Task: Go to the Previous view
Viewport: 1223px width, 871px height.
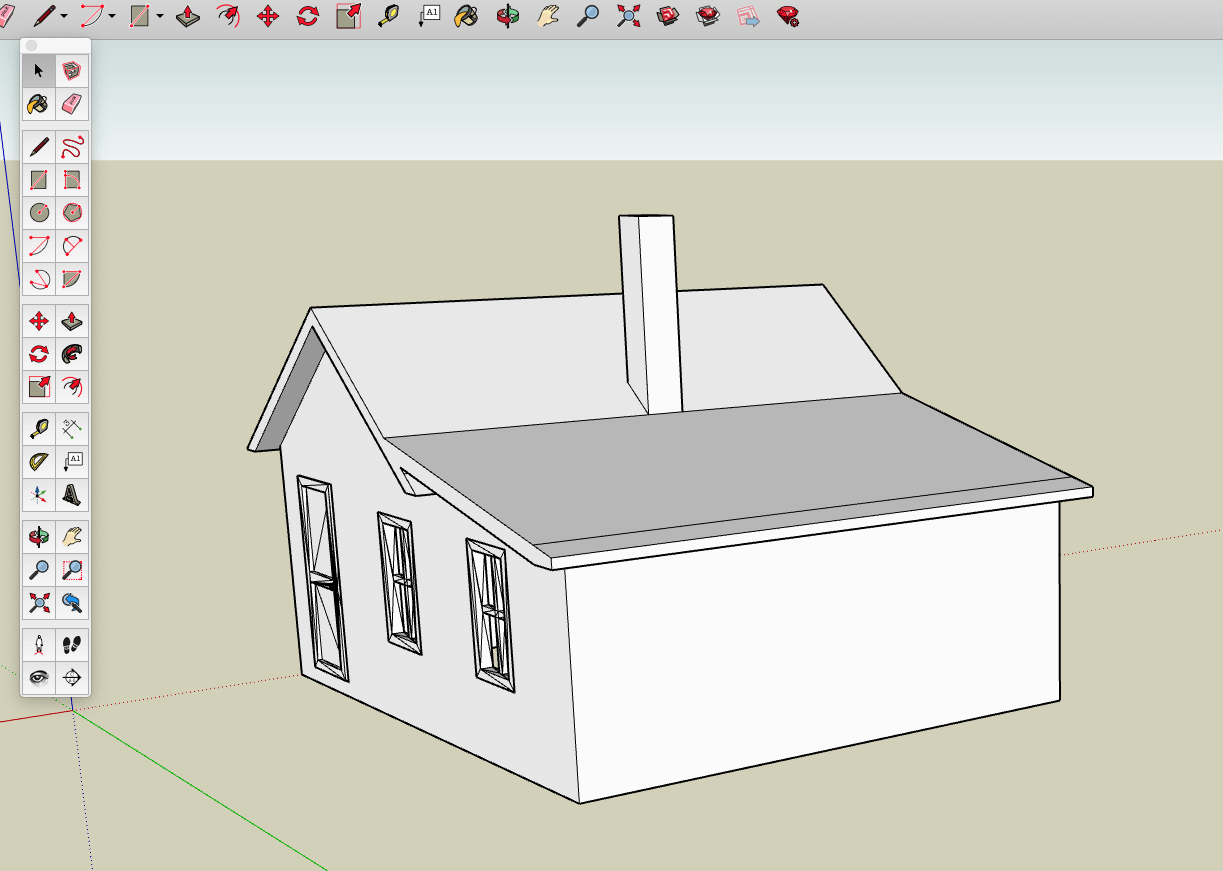Action: [x=72, y=603]
